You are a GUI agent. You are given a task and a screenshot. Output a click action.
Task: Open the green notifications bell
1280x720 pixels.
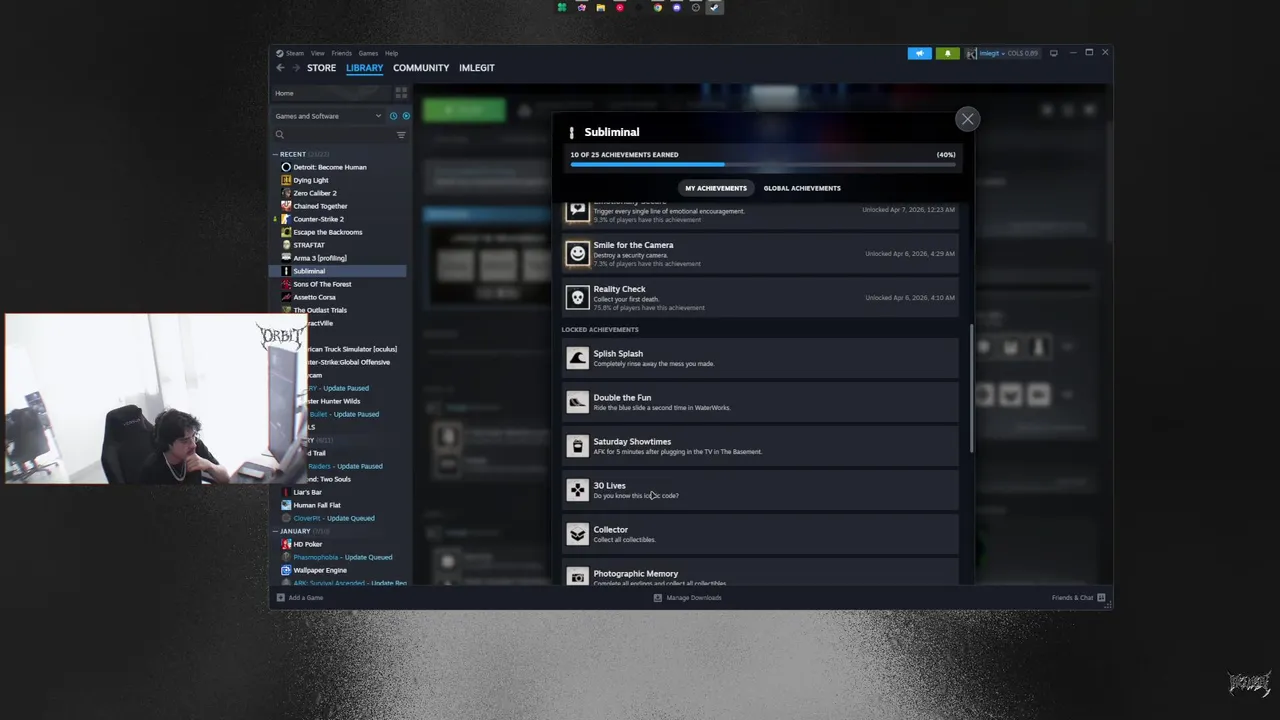(x=947, y=53)
